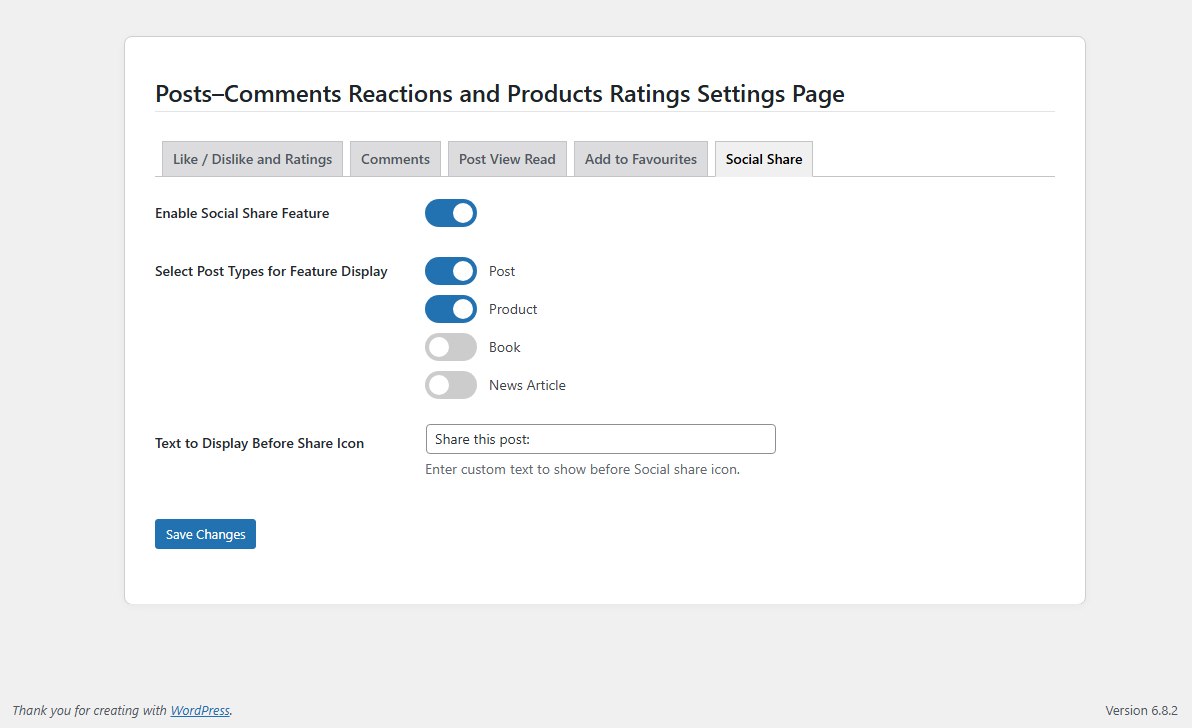Click the Social Share tab
This screenshot has width=1192, height=728.
point(764,159)
